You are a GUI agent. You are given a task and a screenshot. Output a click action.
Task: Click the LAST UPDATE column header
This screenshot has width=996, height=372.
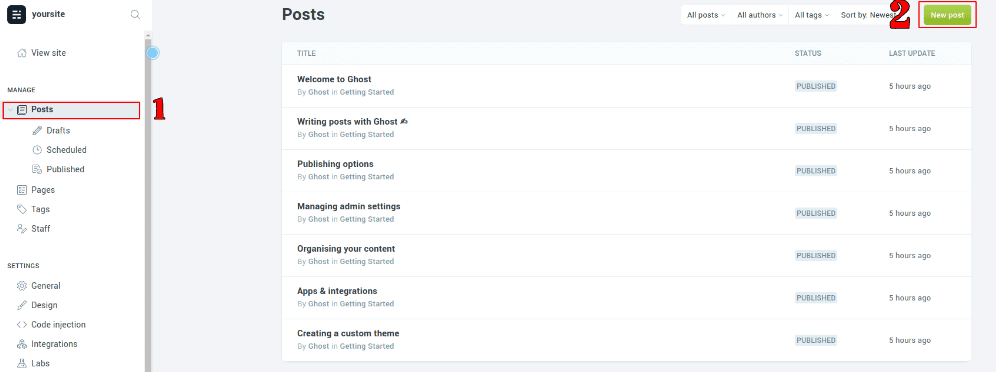(912, 53)
